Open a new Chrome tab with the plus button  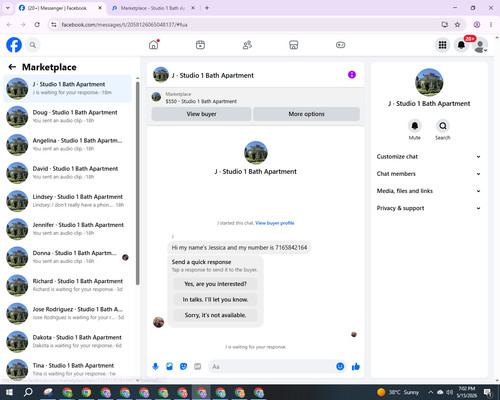point(207,8)
